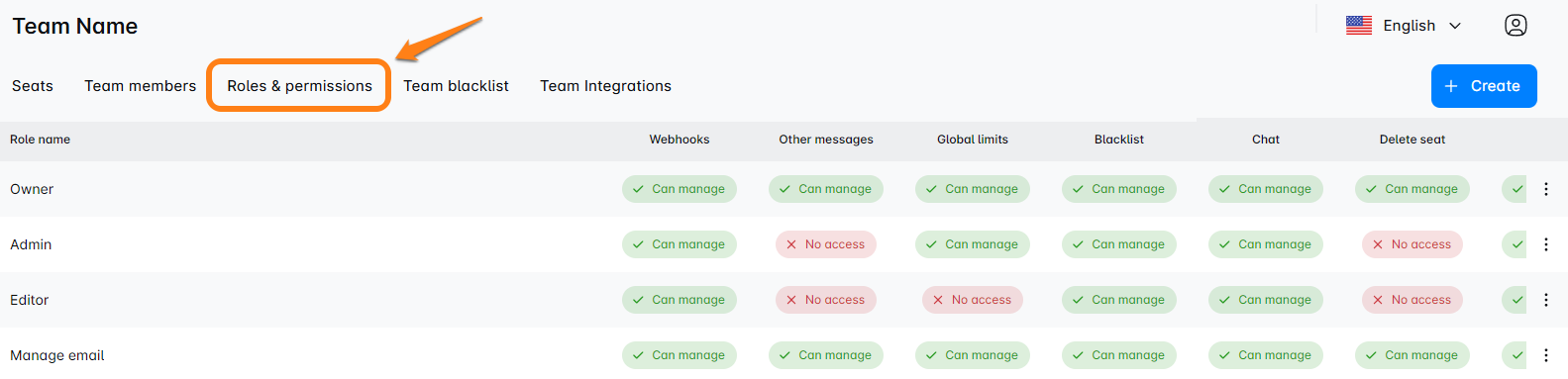Open the Owner row three-dot menu
Viewport: 1568px width, 379px height.
point(1545,189)
